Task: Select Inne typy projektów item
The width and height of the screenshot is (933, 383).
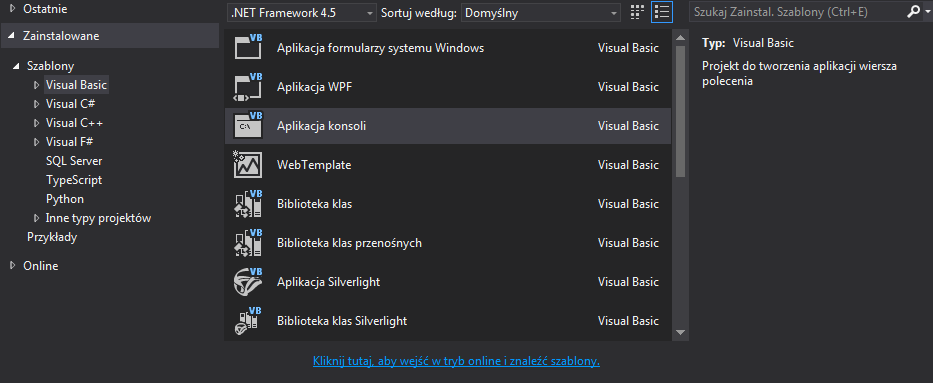Action: tap(98, 218)
